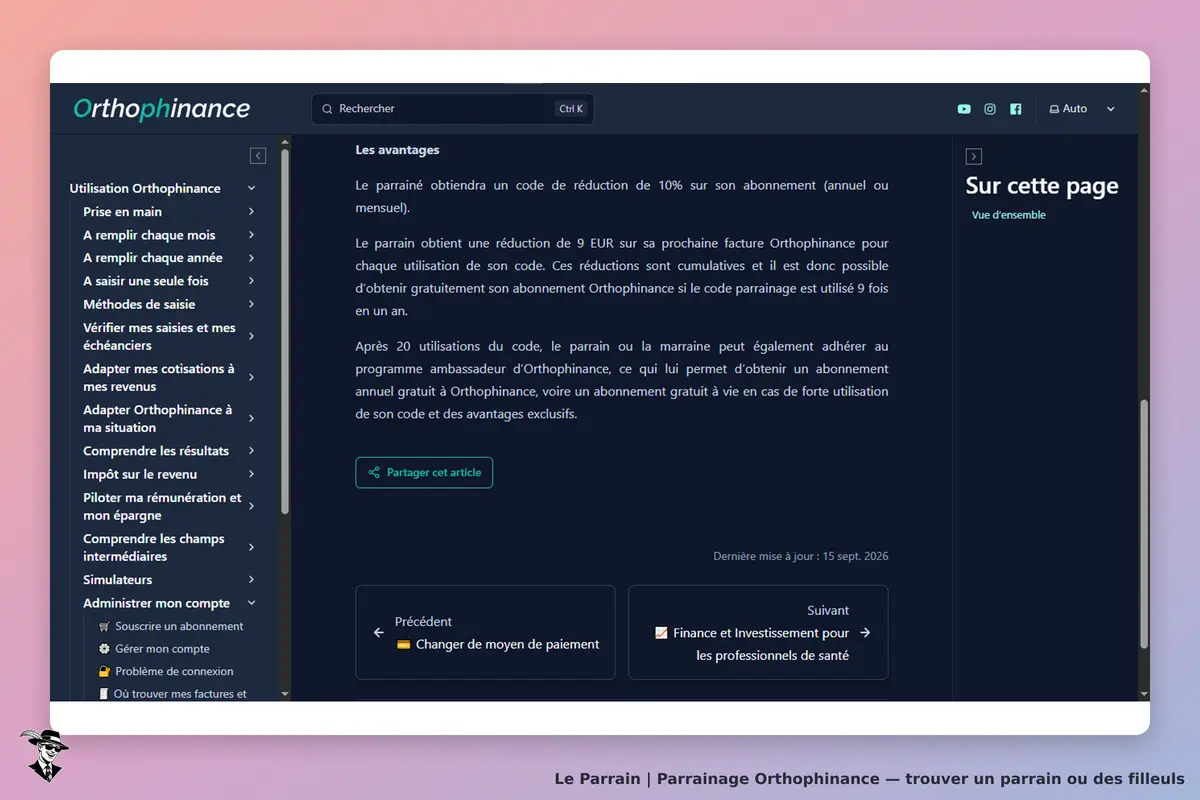Image resolution: width=1200 pixels, height=800 pixels.
Task: Open A remplir chaque mois entry
Action: pos(149,235)
